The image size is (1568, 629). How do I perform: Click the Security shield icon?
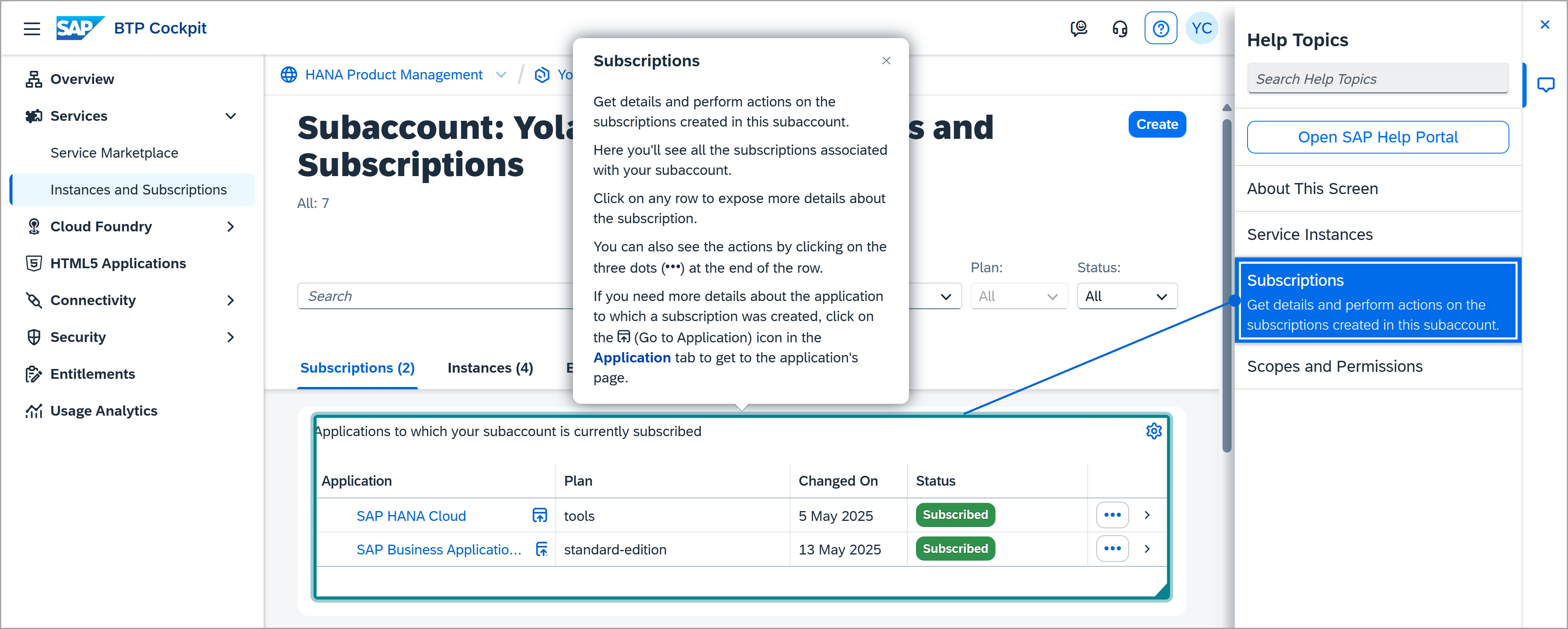coord(34,336)
